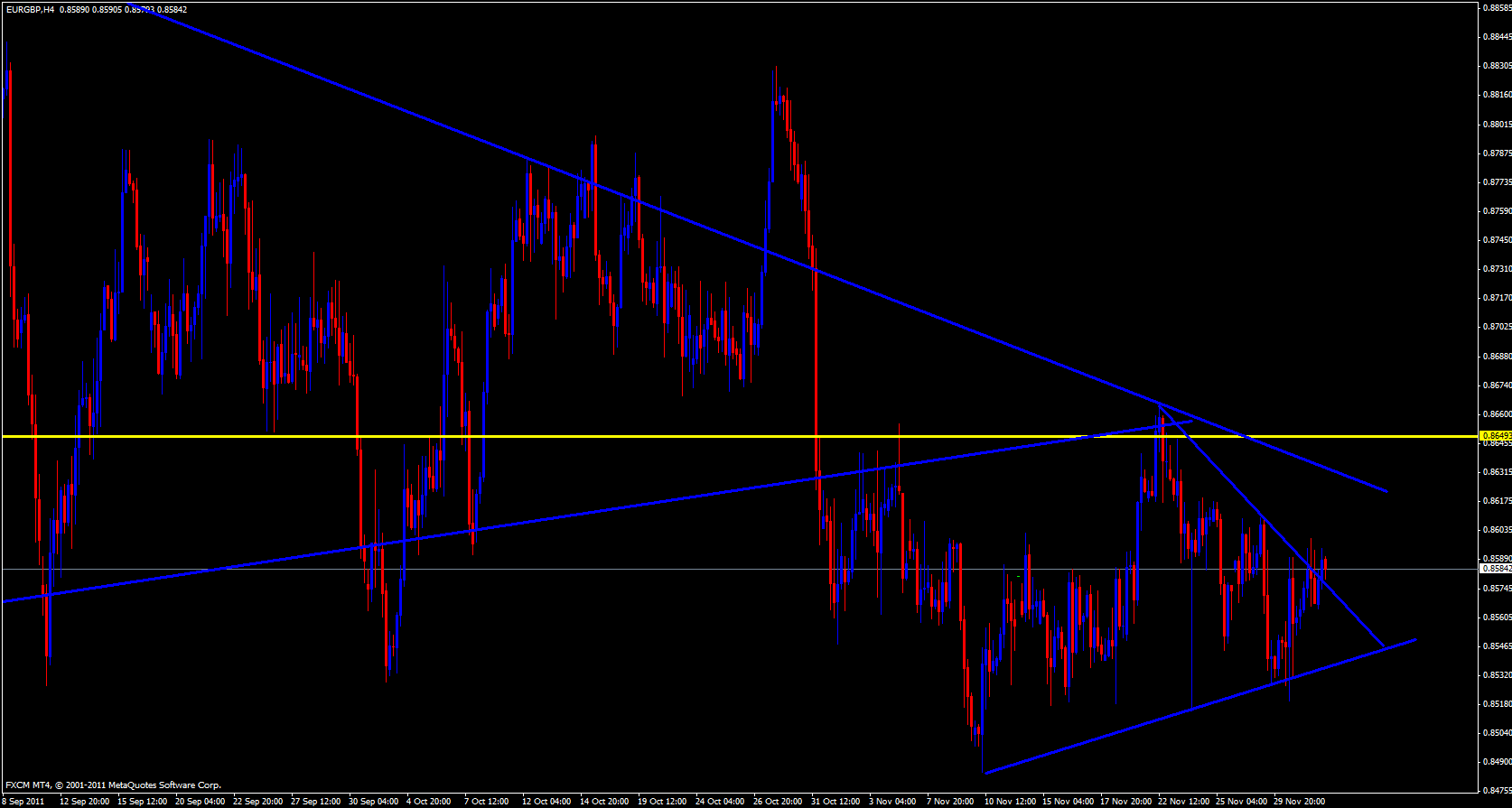Click the 0.86493 yellow price label
The width and height of the screenshot is (1512, 808).
[x=1496, y=436]
